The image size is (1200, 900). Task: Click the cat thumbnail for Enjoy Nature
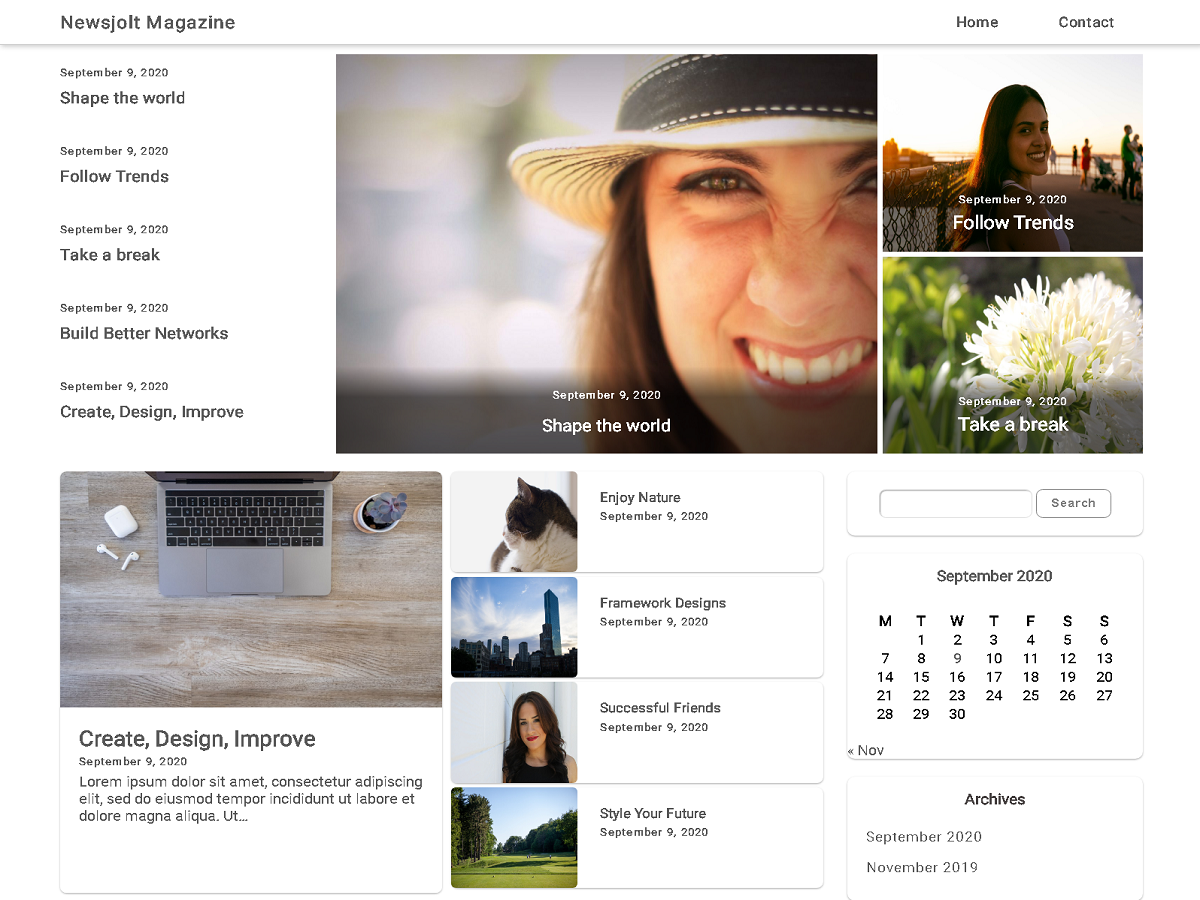pos(513,521)
